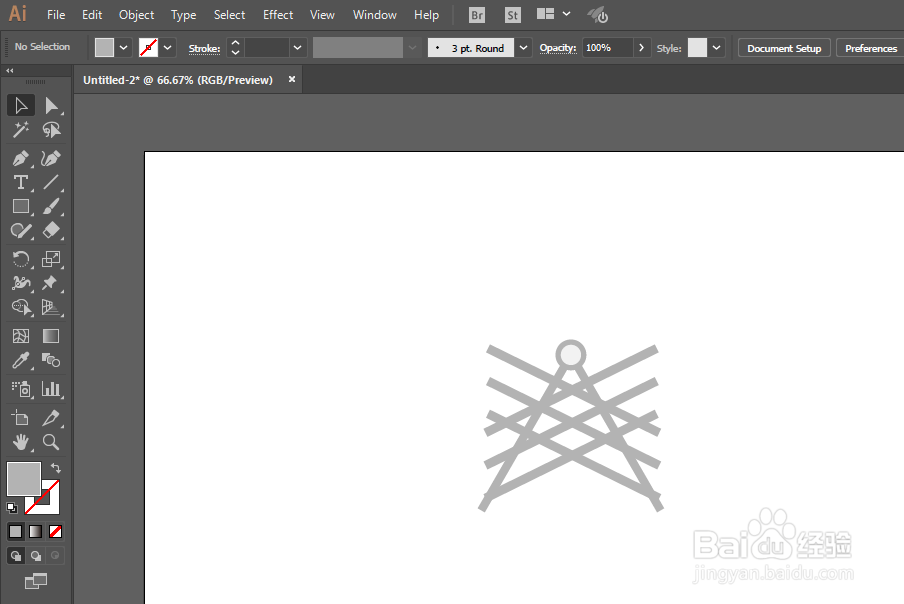Viewport: 904px width, 604px height.
Task: Open the Select menu
Action: coord(229,15)
